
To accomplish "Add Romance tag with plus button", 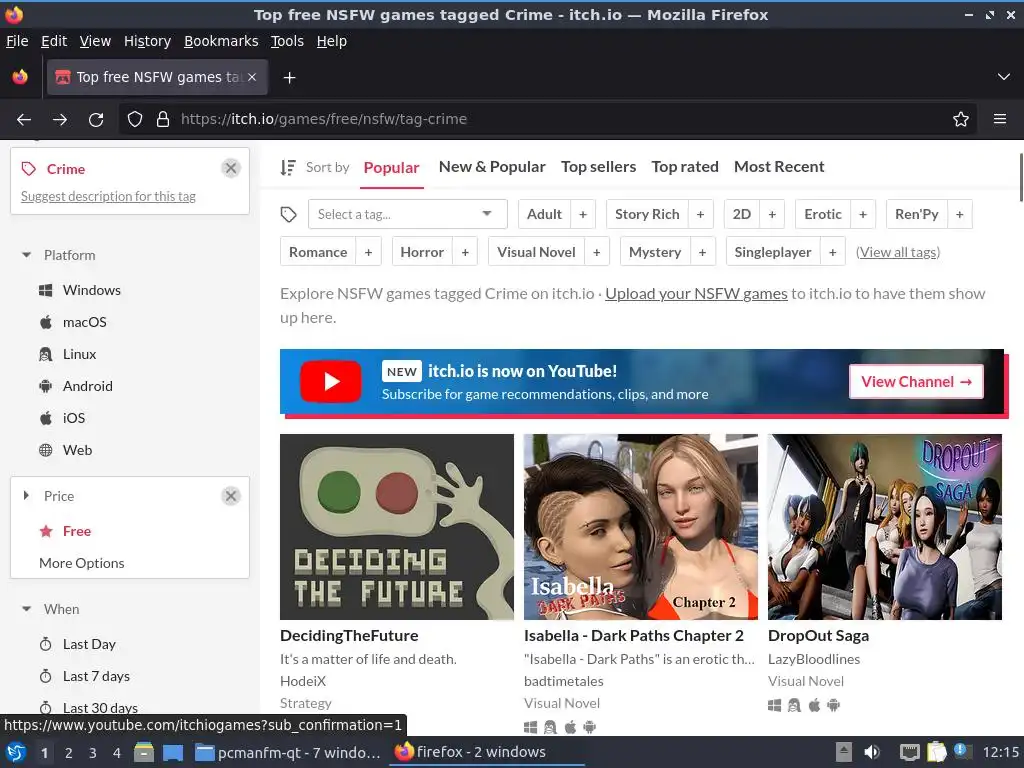I will 368,252.
